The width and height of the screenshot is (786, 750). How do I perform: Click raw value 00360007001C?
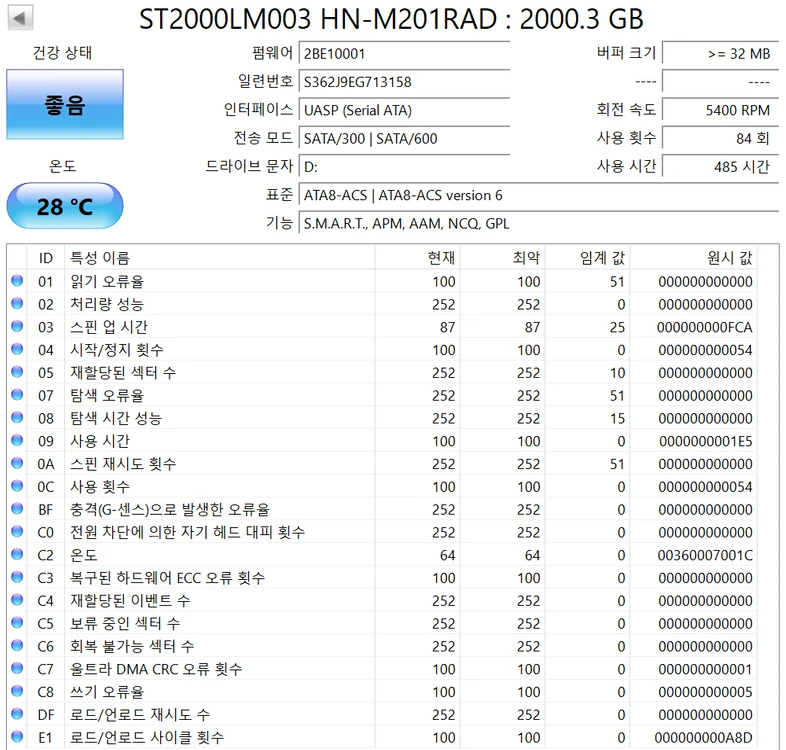point(705,555)
